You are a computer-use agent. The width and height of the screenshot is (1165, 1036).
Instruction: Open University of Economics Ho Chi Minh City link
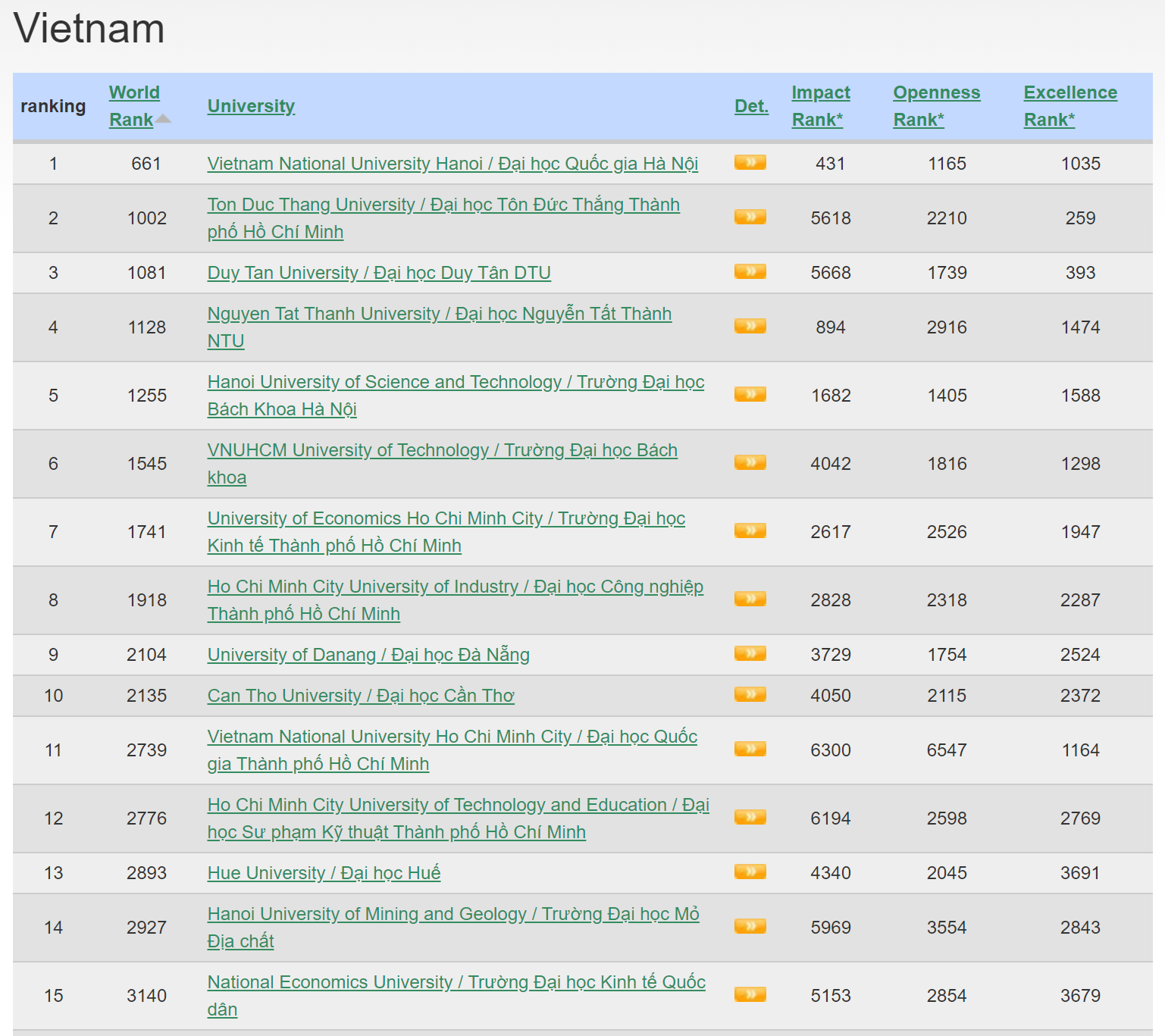446,518
